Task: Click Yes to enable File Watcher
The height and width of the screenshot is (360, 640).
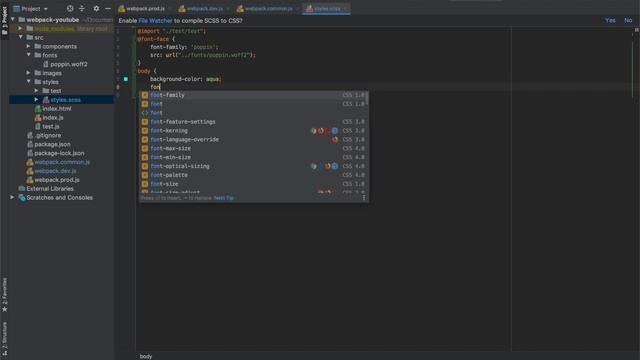Action: click(x=610, y=20)
